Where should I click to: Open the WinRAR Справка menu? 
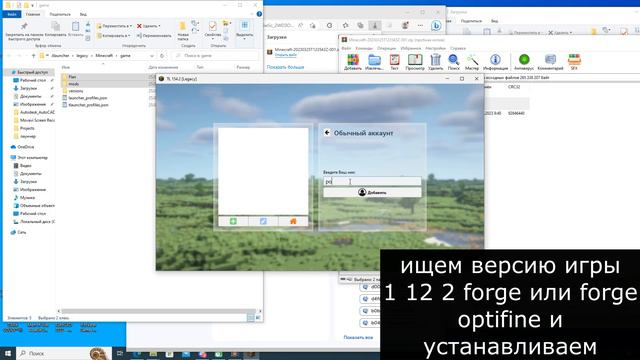[x=458, y=48]
